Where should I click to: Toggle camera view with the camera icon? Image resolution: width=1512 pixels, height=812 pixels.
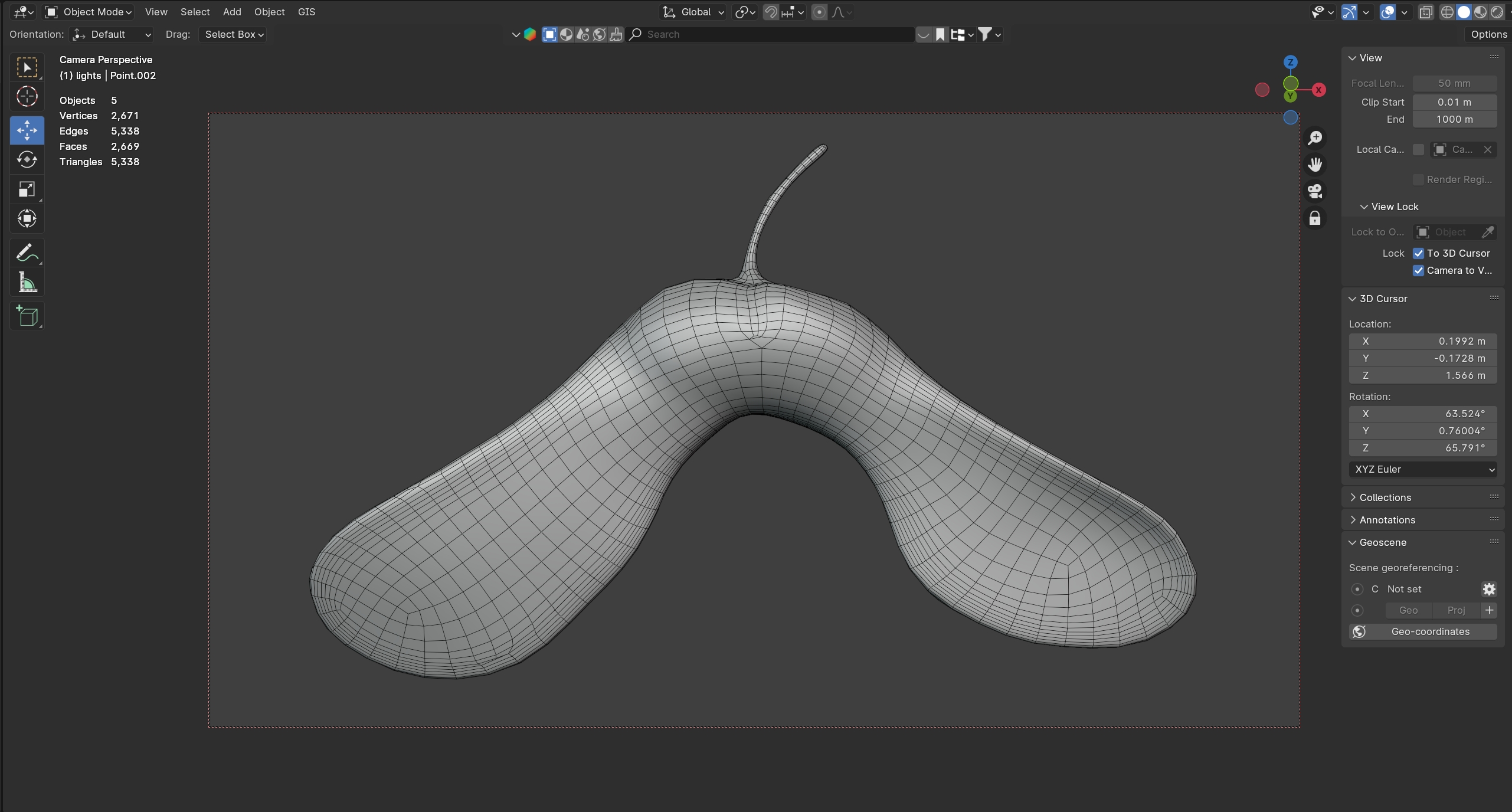click(x=1315, y=191)
